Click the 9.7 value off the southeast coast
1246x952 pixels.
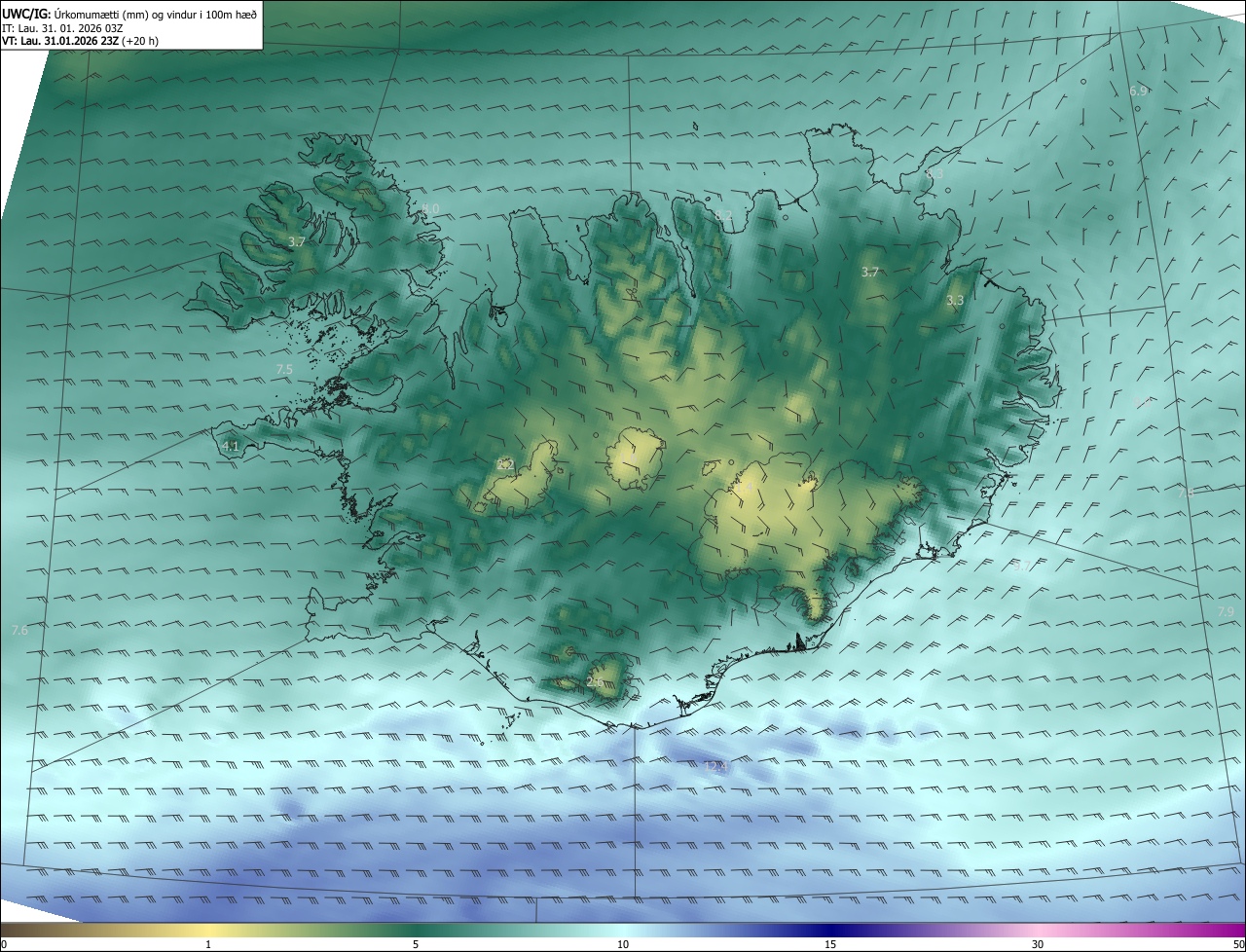pos(1021,566)
